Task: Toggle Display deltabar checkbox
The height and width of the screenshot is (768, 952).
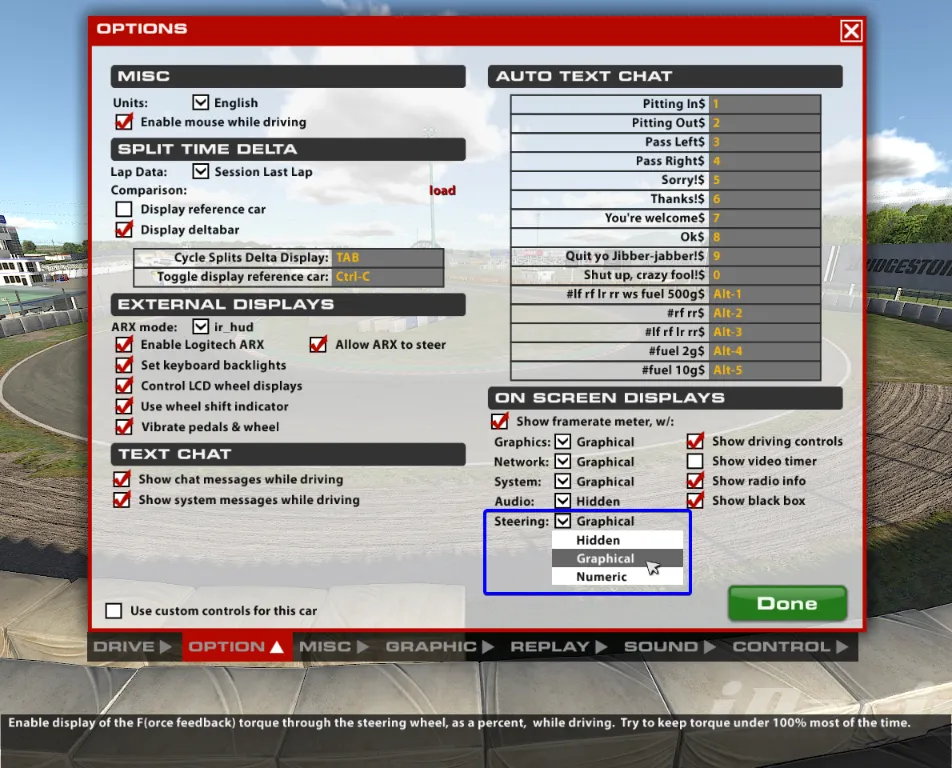Action: [124, 229]
